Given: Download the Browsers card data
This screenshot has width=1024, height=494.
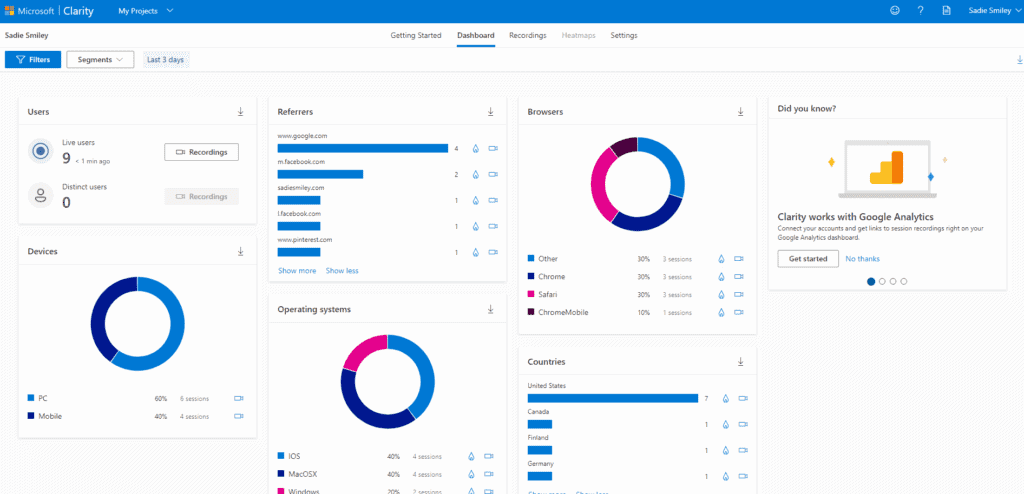Looking at the screenshot, I should coord(741,112).
